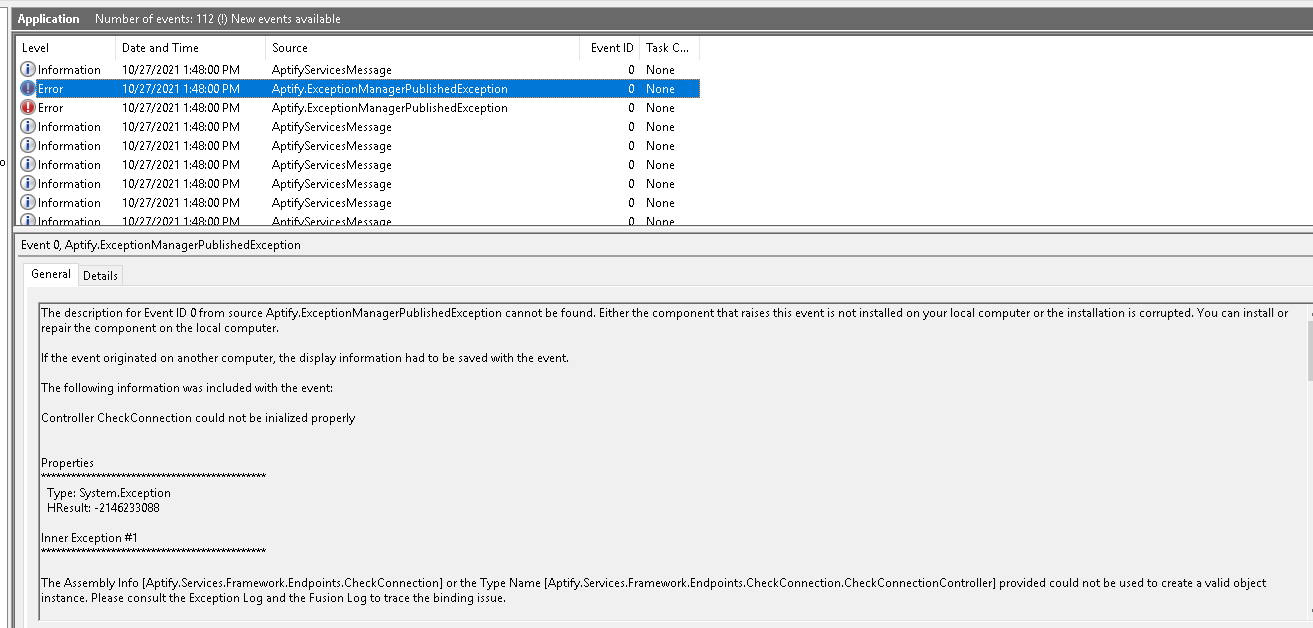Viewport: 1313px width, 628px height.
Task: Click the Information icon on the fifth AptifyServicesMessage event
Action: [27, 183]
